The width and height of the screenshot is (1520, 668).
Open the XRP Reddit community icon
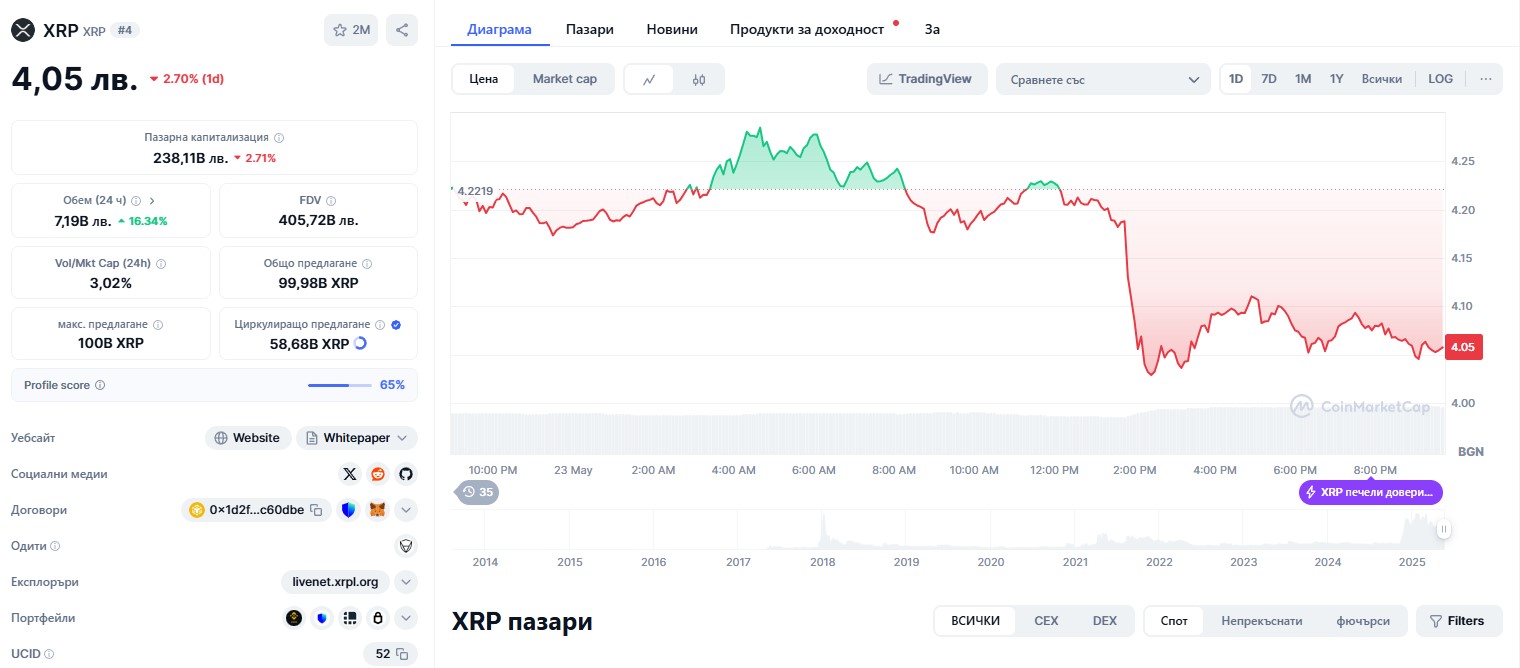tap(378, 474)
